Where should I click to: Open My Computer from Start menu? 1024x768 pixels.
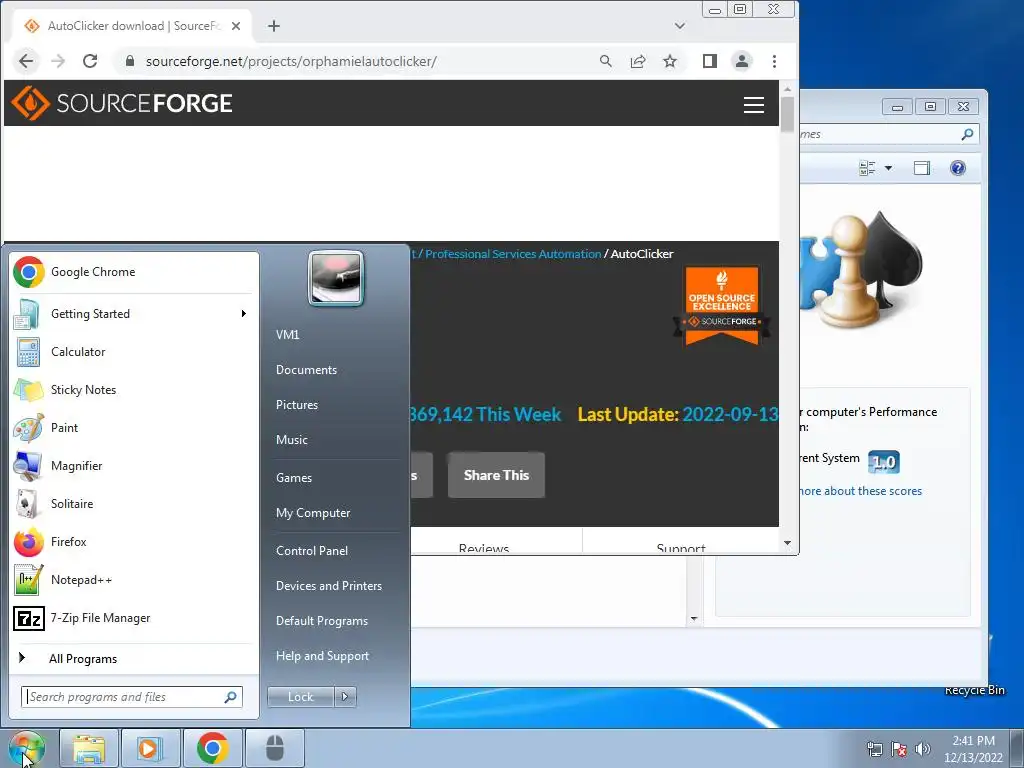[313, 513]
